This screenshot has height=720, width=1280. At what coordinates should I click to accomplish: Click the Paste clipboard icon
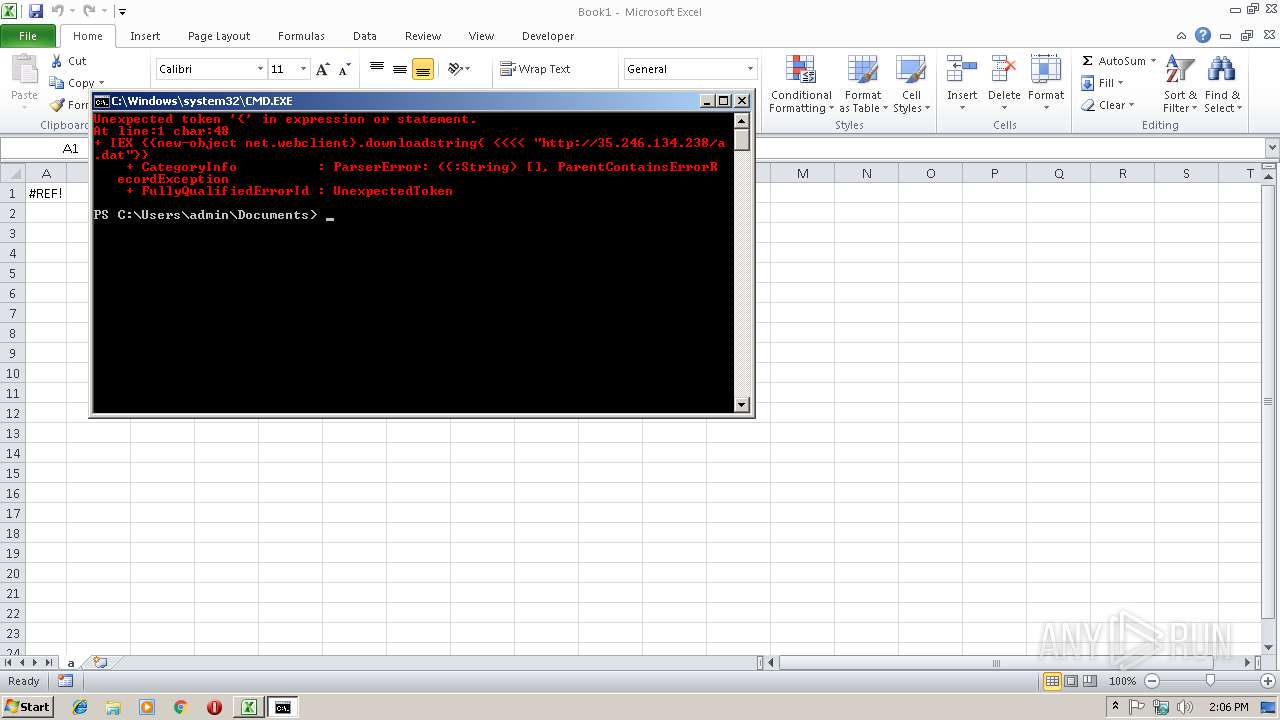tap(24, 70)
